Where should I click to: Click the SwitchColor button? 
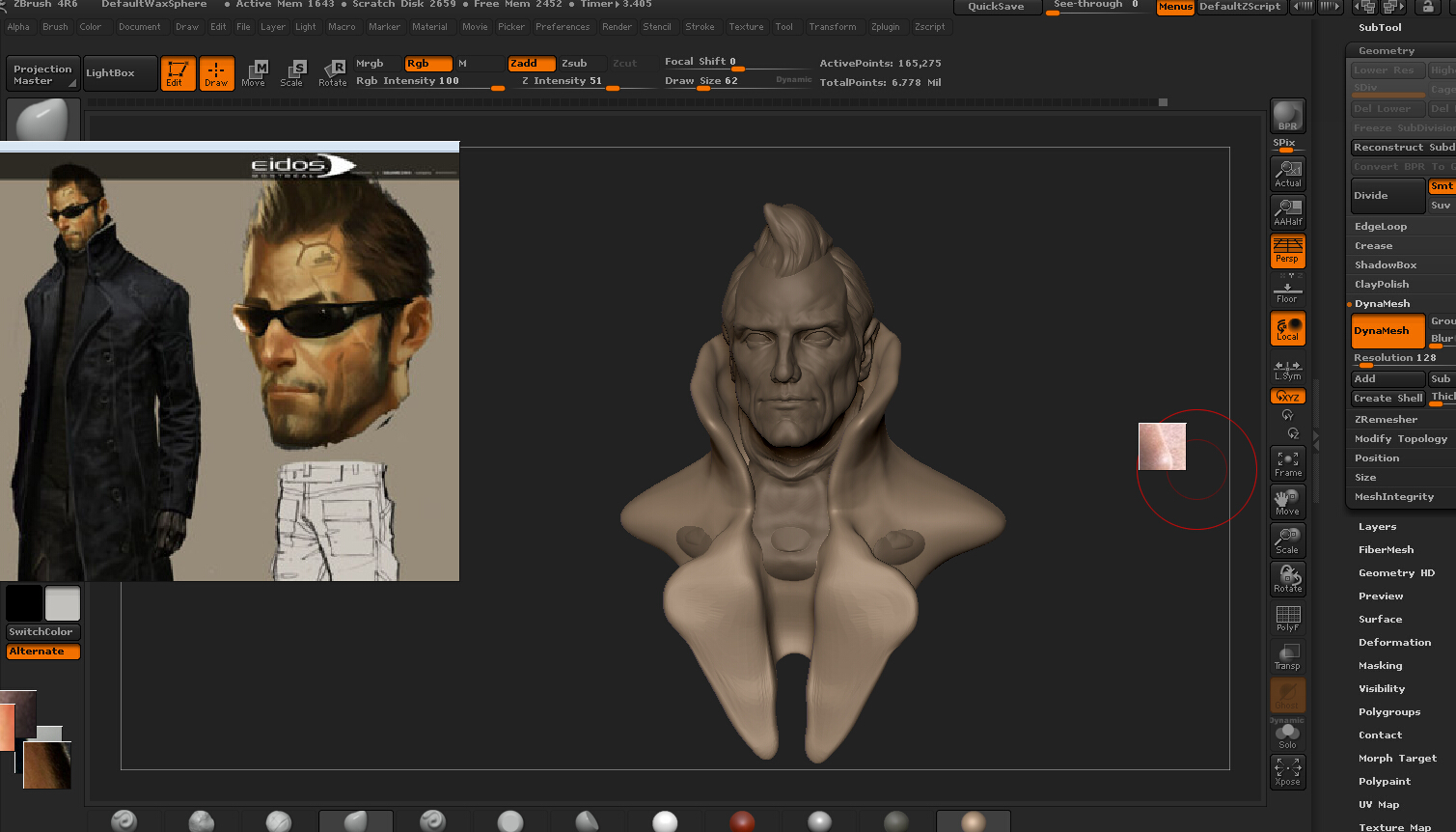41,632
